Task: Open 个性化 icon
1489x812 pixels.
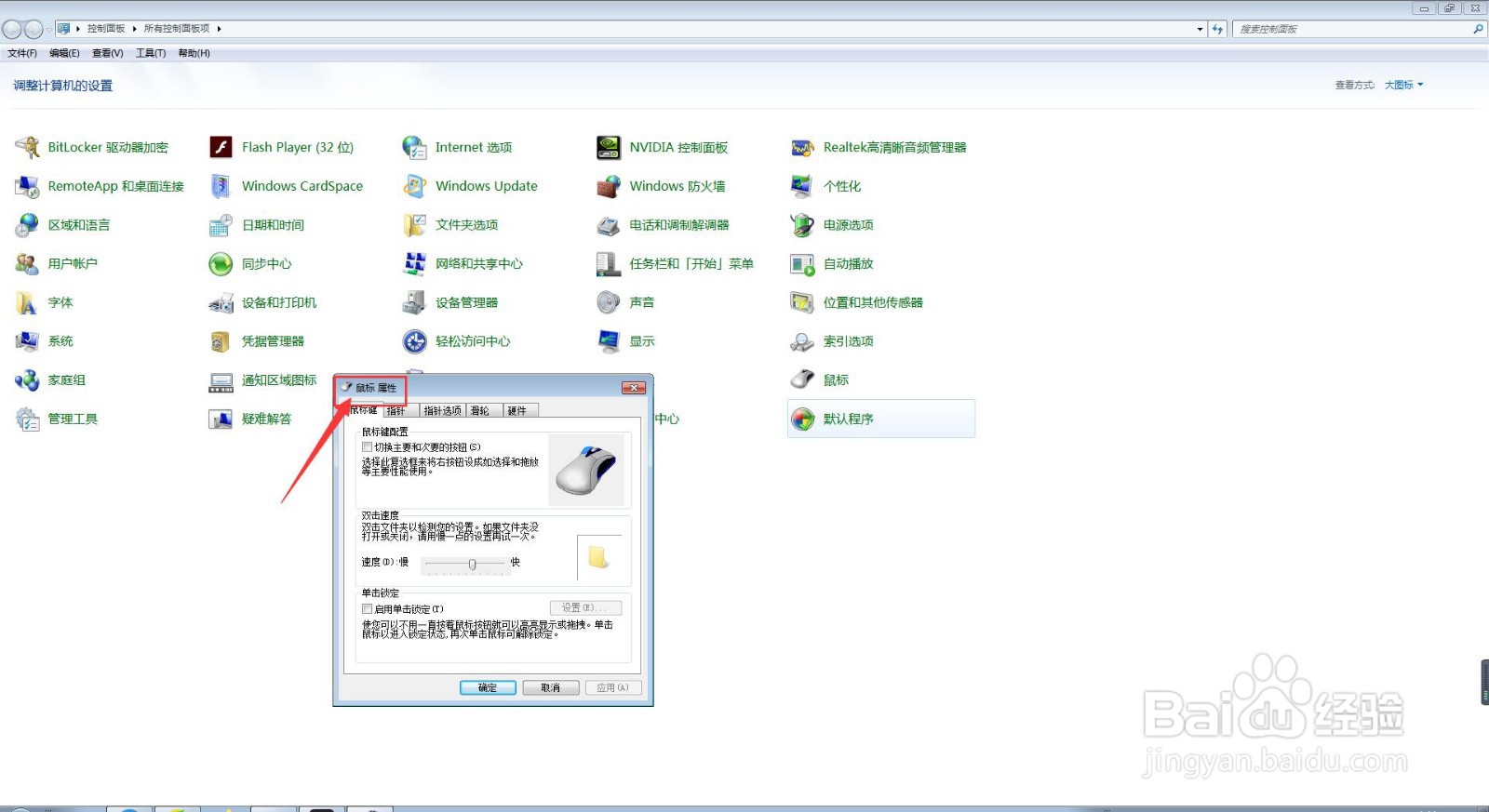Action: point(802,186)
